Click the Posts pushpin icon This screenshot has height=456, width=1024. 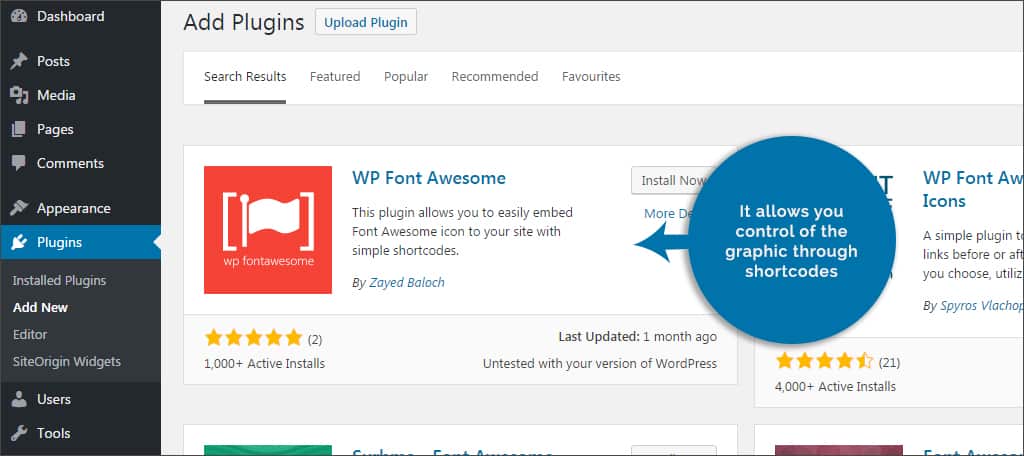click(x=19, y=61)
